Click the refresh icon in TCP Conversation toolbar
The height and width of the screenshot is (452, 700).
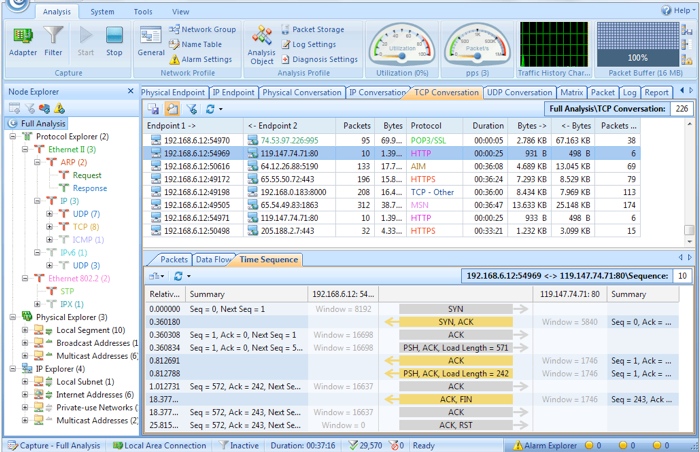[210, 109]
